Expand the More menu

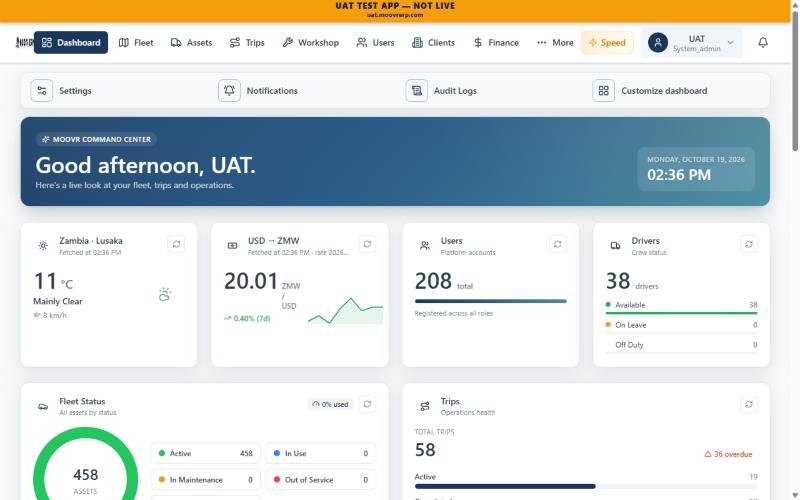tap(555, 42)
